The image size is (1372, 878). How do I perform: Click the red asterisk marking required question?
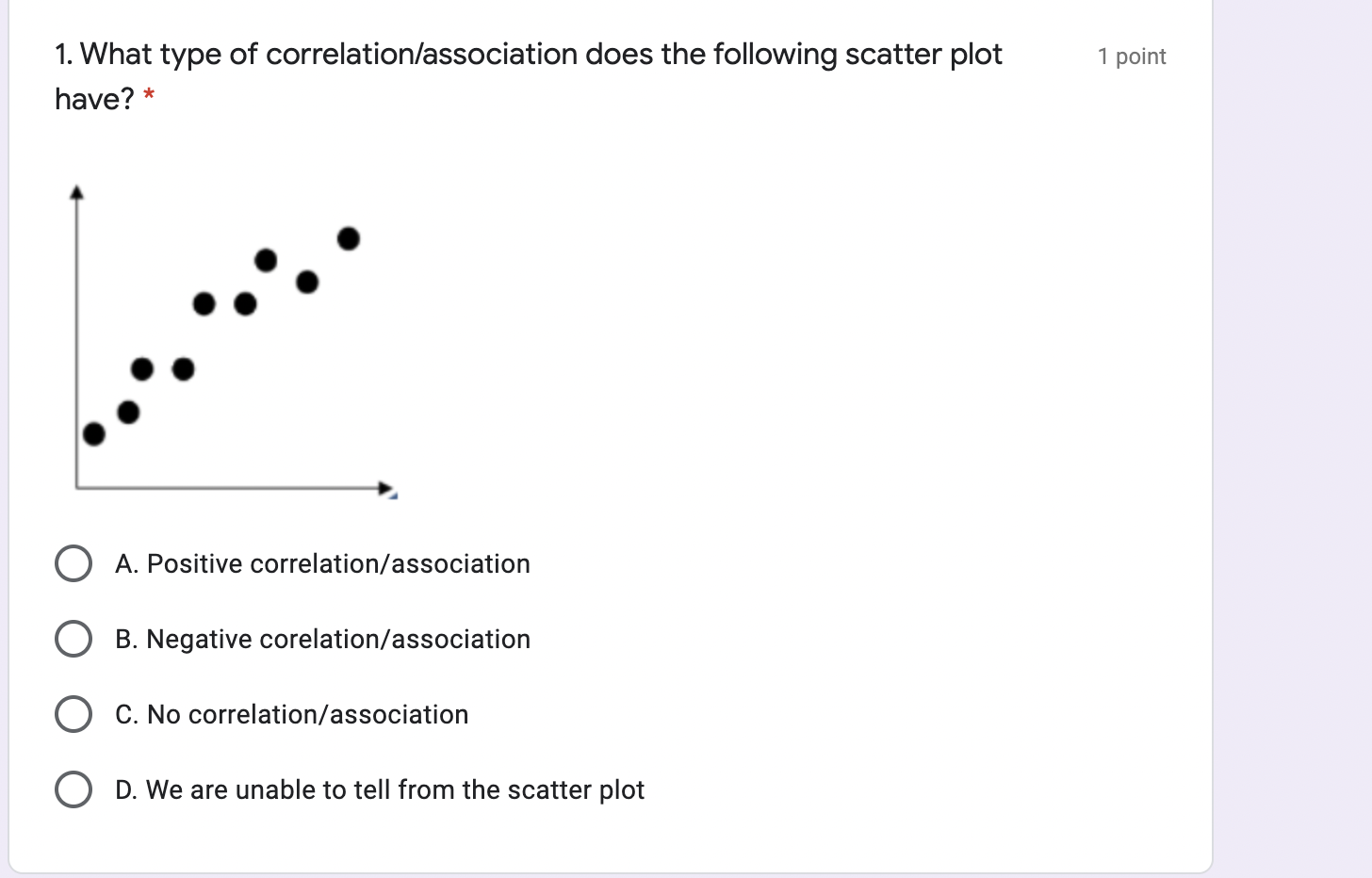click(149, 95)
